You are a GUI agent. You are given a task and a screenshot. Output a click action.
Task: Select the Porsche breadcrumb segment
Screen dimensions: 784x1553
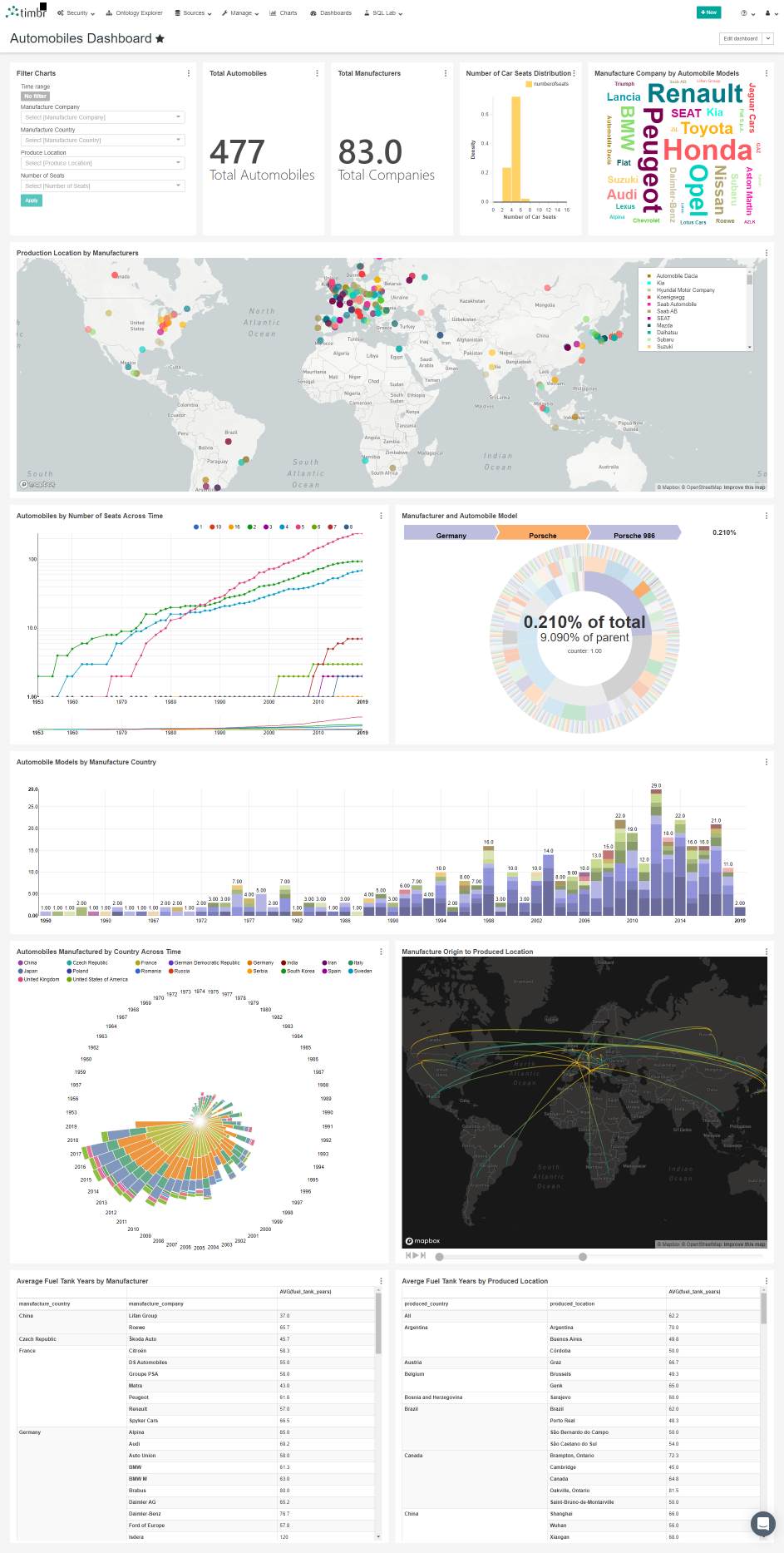(x=542, y=533)
